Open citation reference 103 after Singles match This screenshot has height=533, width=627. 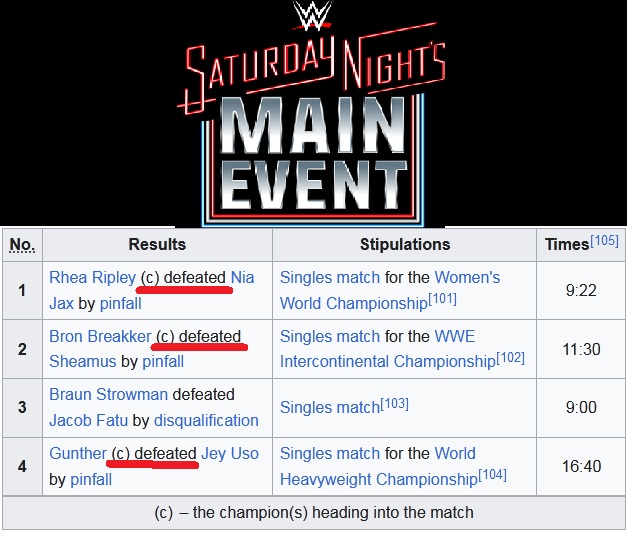[x=394, y=402]
